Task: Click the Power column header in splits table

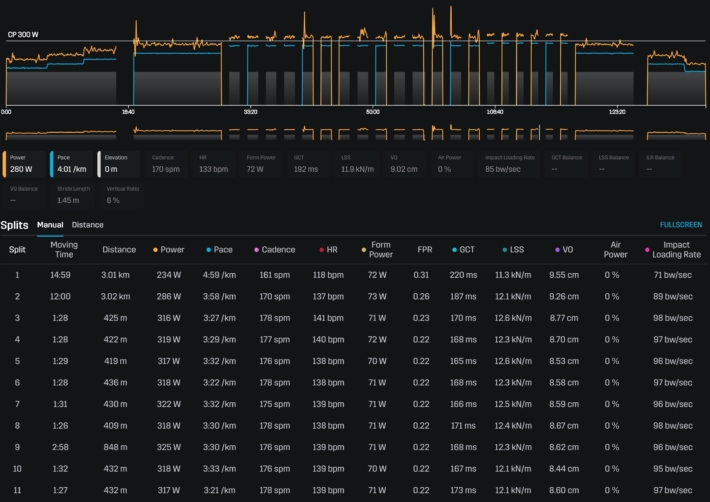Action: pyautogui.click(x=174, y=249)
